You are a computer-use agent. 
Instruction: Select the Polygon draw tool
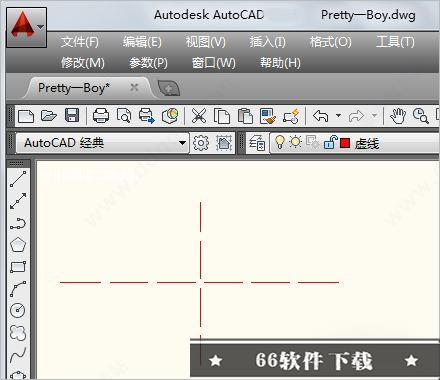pyautogui.click(x=18, y=245)
